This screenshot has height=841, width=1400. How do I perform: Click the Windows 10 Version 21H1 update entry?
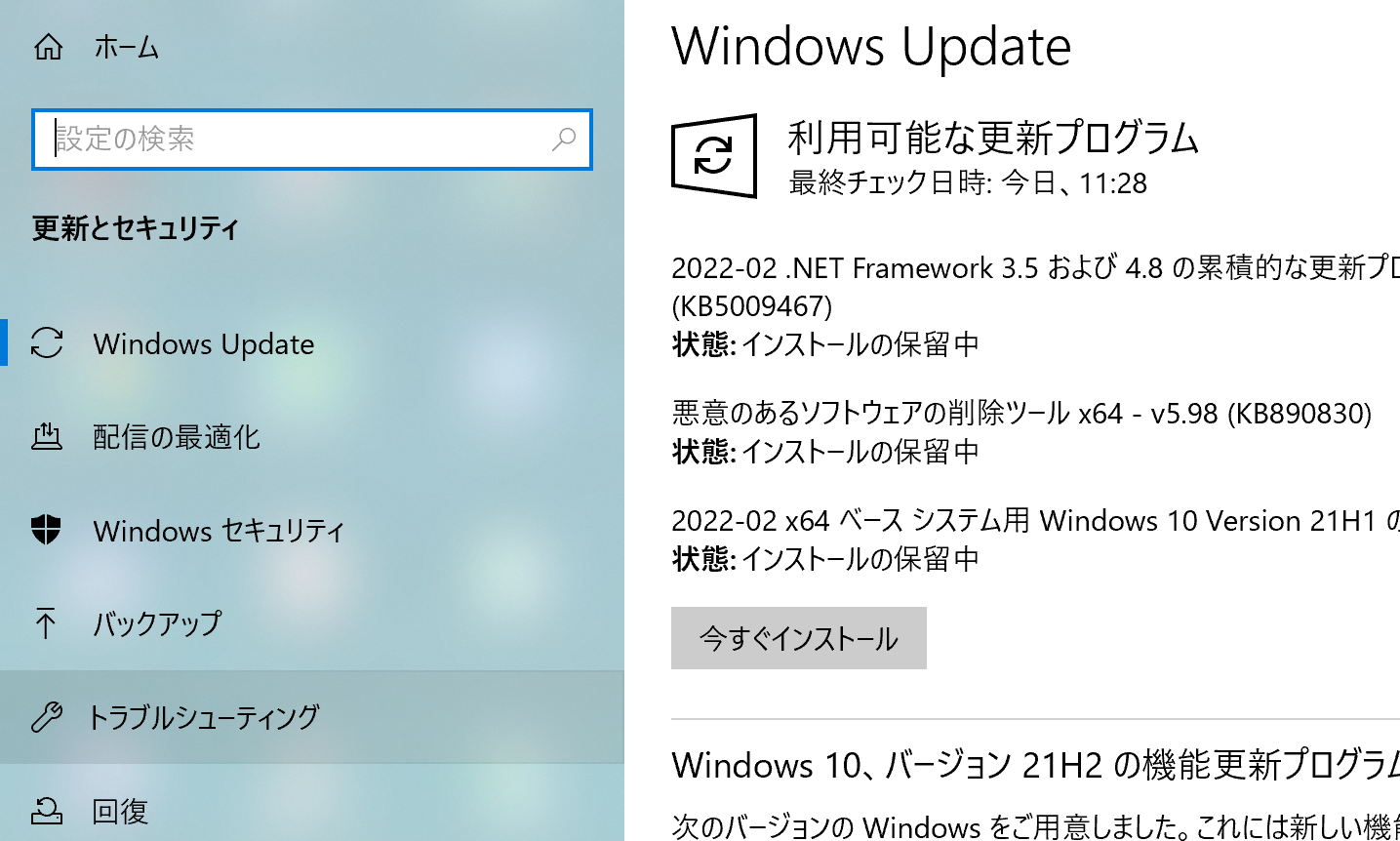pos(1035,520)
